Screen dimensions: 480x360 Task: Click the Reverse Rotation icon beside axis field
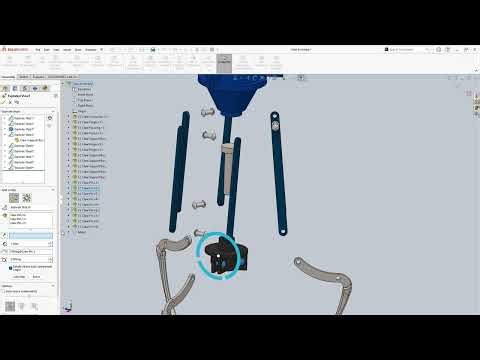pos(4,252)
